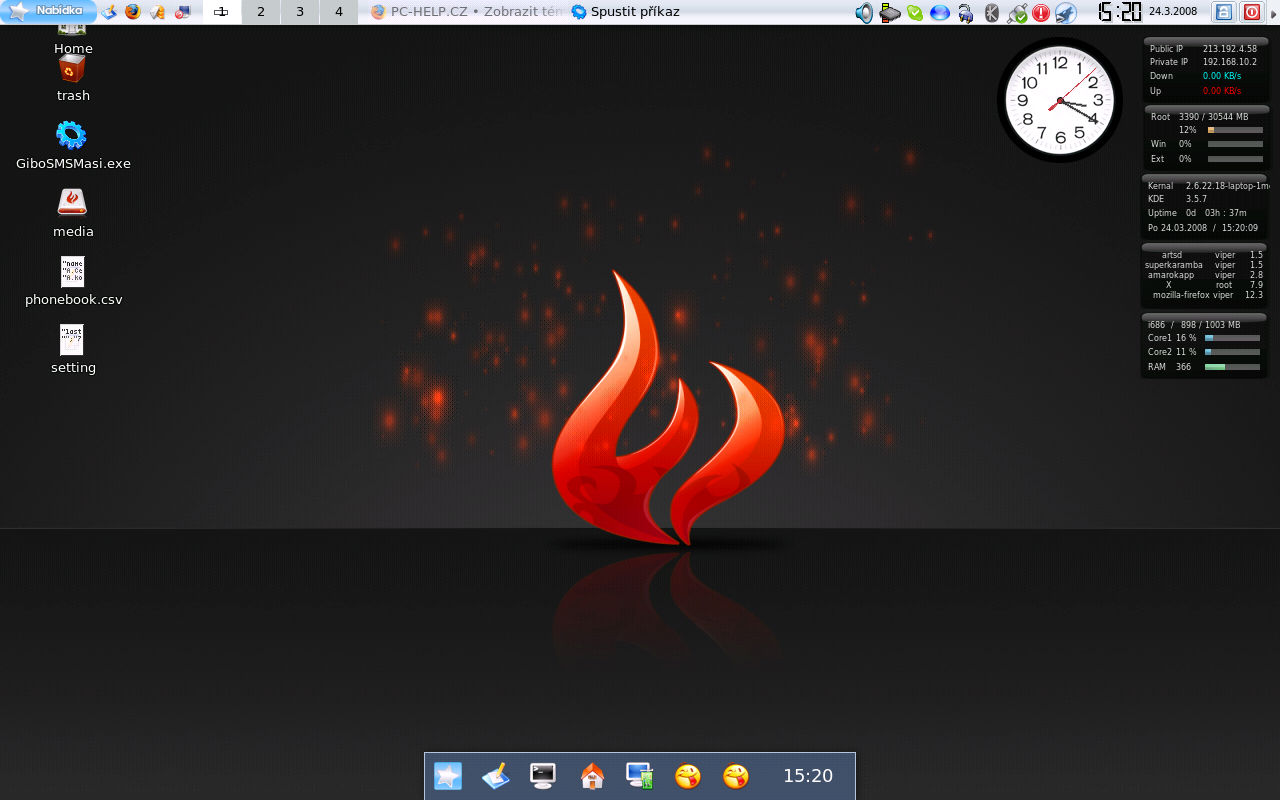Launch Firefox from the top panel
The height and width of the screenshot is (800, 1280).
coord(133,12)
